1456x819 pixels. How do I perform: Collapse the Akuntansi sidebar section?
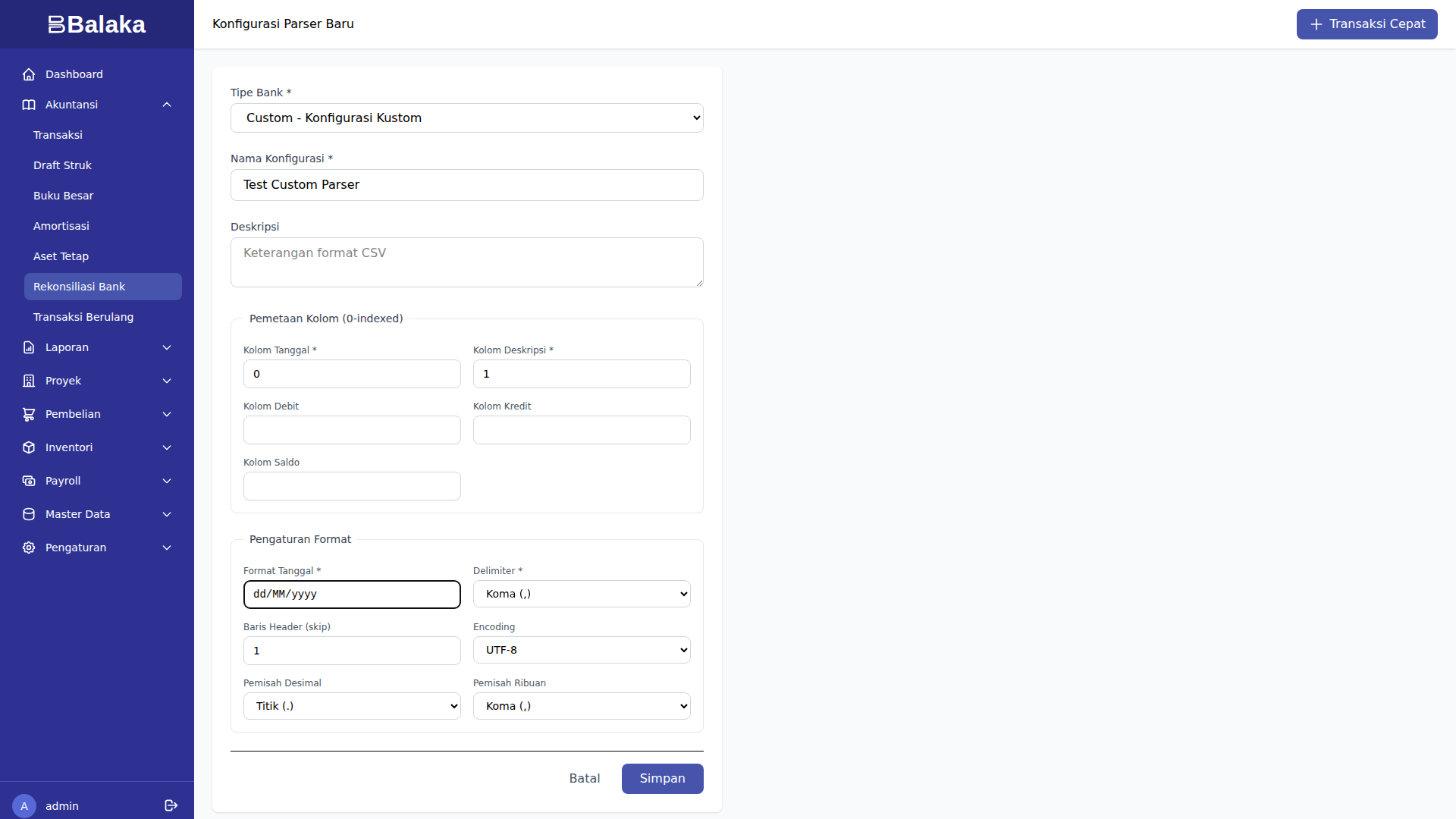click(x=167, y=105)
